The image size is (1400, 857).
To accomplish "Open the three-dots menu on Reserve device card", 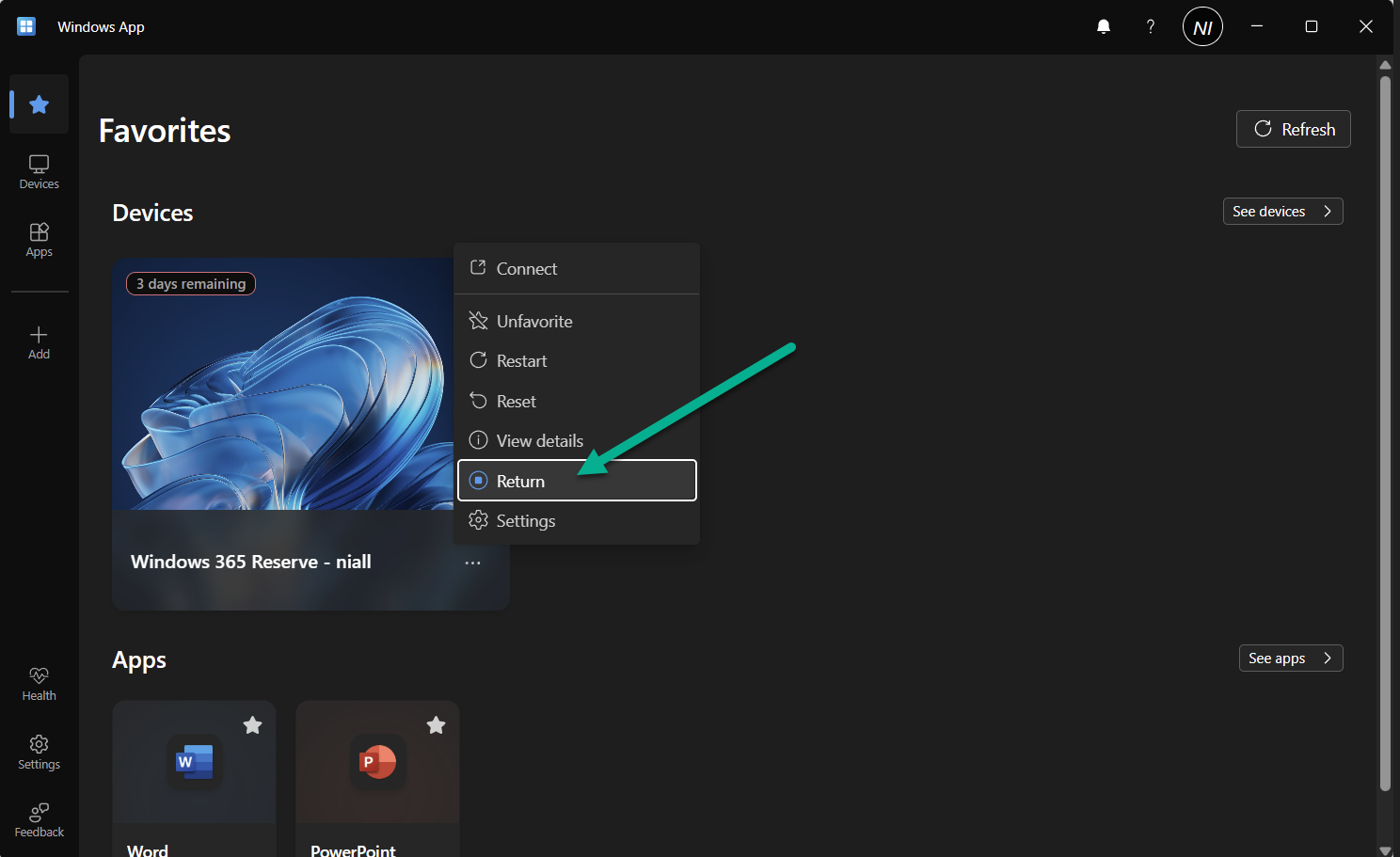I will point(472,563).
